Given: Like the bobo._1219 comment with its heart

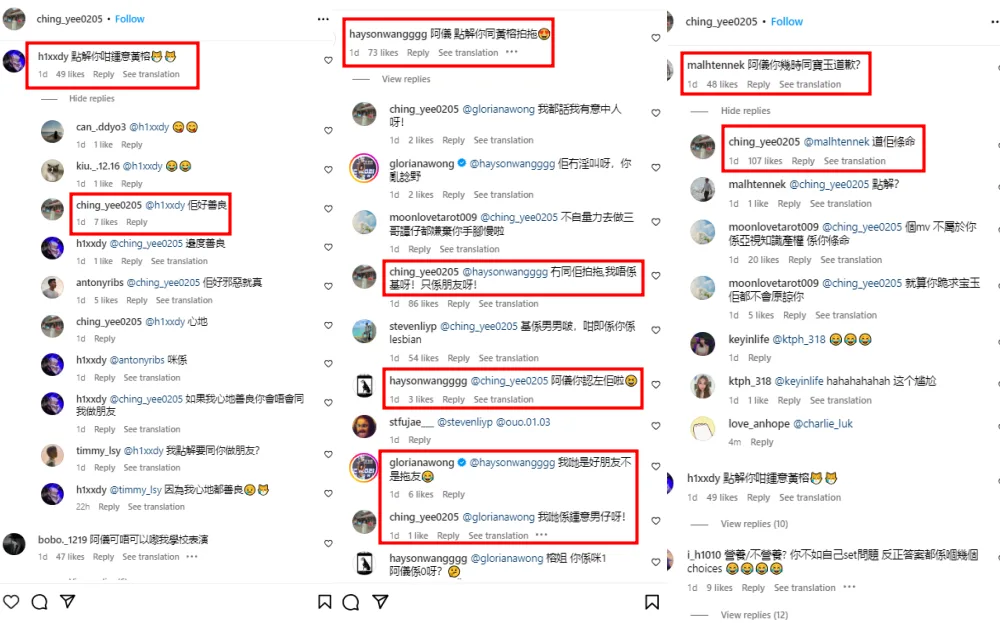Looking at the screenshot, I should pyautogui.click(x=328, y=543).
